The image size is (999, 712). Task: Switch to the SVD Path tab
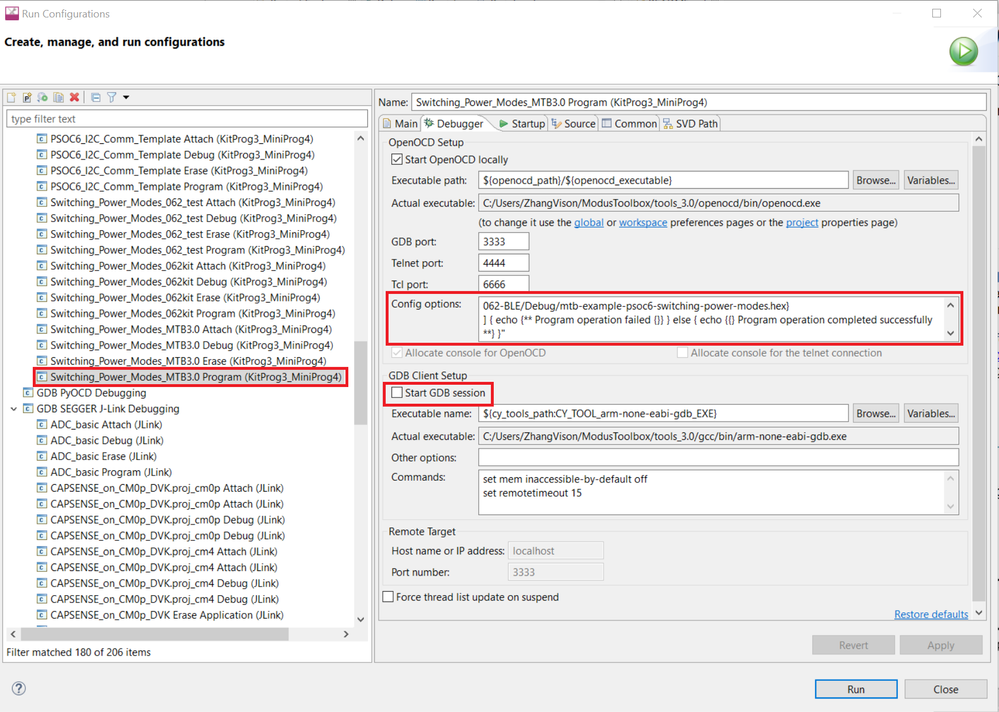point(690,124)
